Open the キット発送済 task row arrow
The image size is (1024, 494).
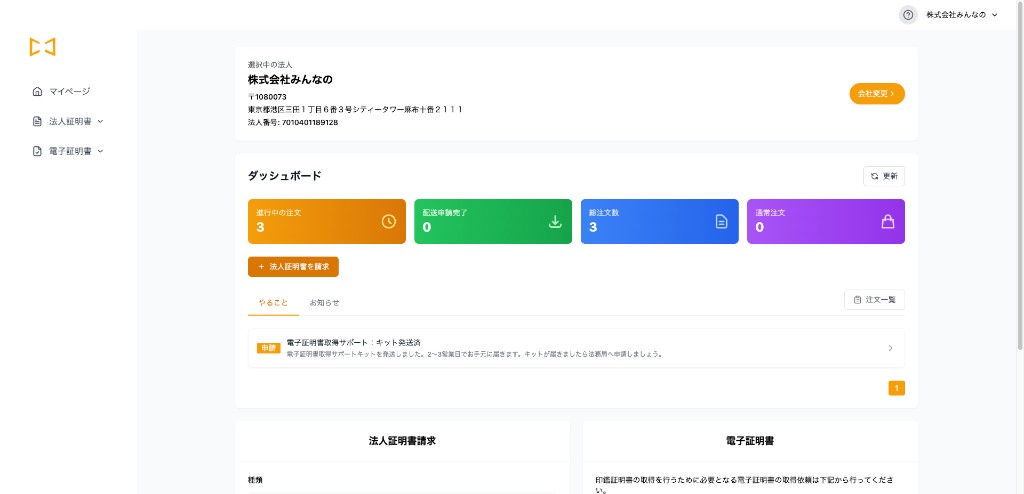click(x=890, y=348)
